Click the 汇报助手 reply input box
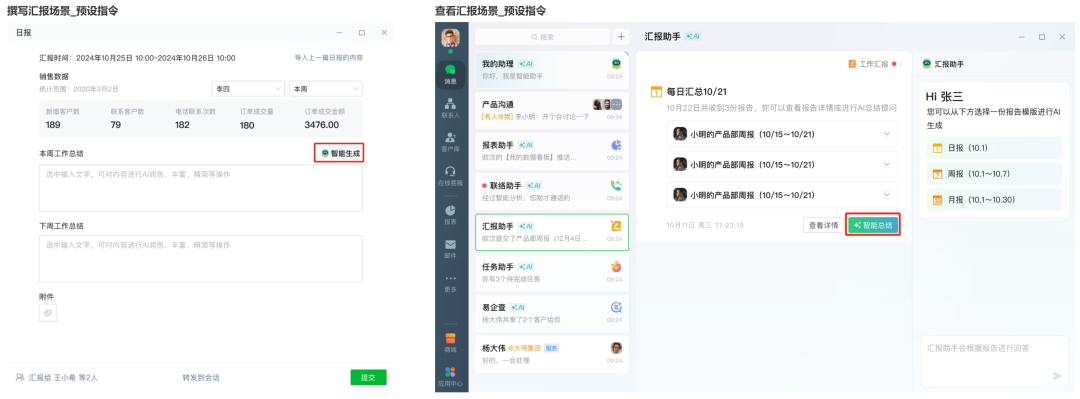The height and width of the screenshot is (399, 1080). pyautogui.click(x=993, y=362)
